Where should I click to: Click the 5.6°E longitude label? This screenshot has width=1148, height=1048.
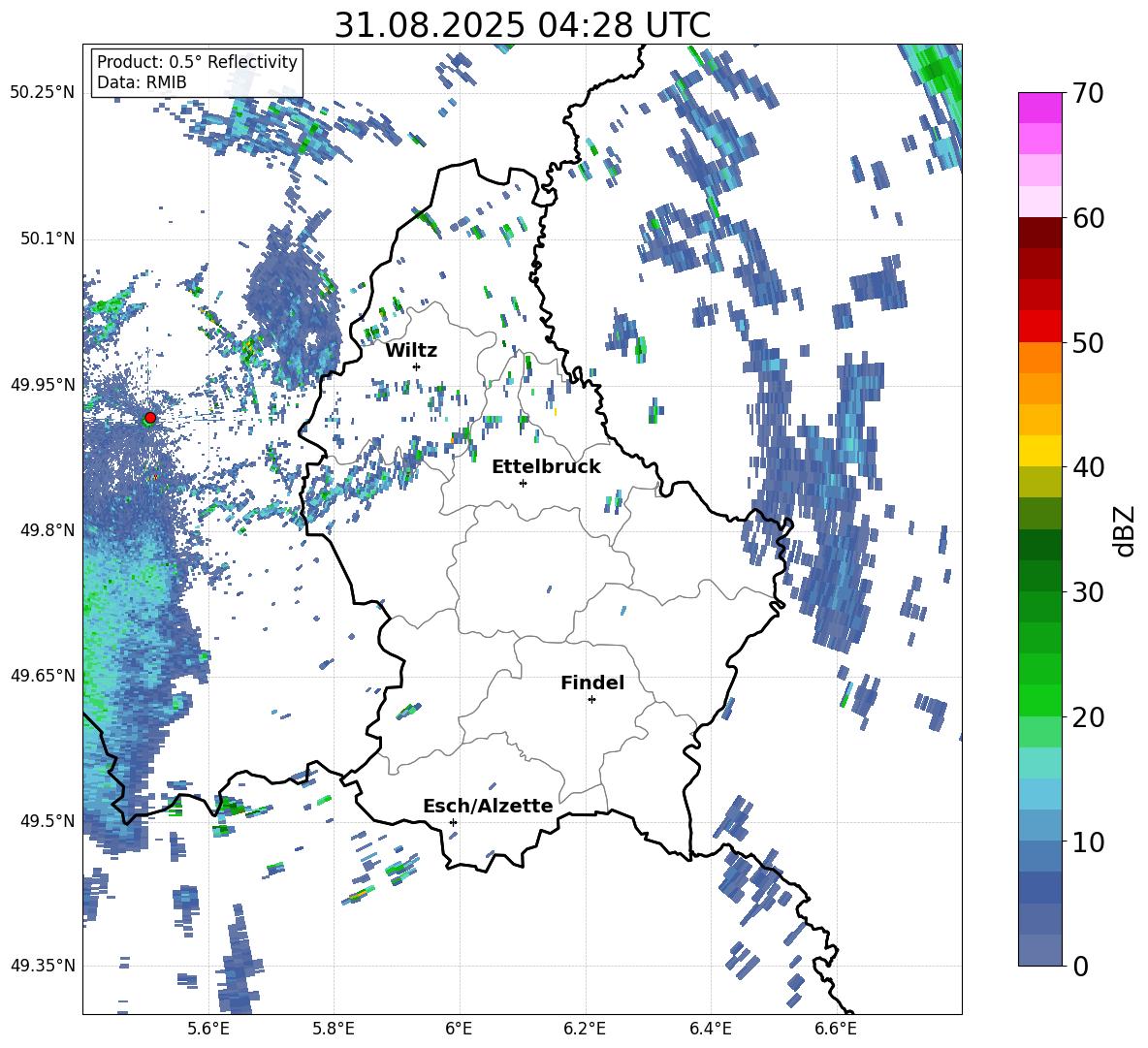[x=208, y=1029]
